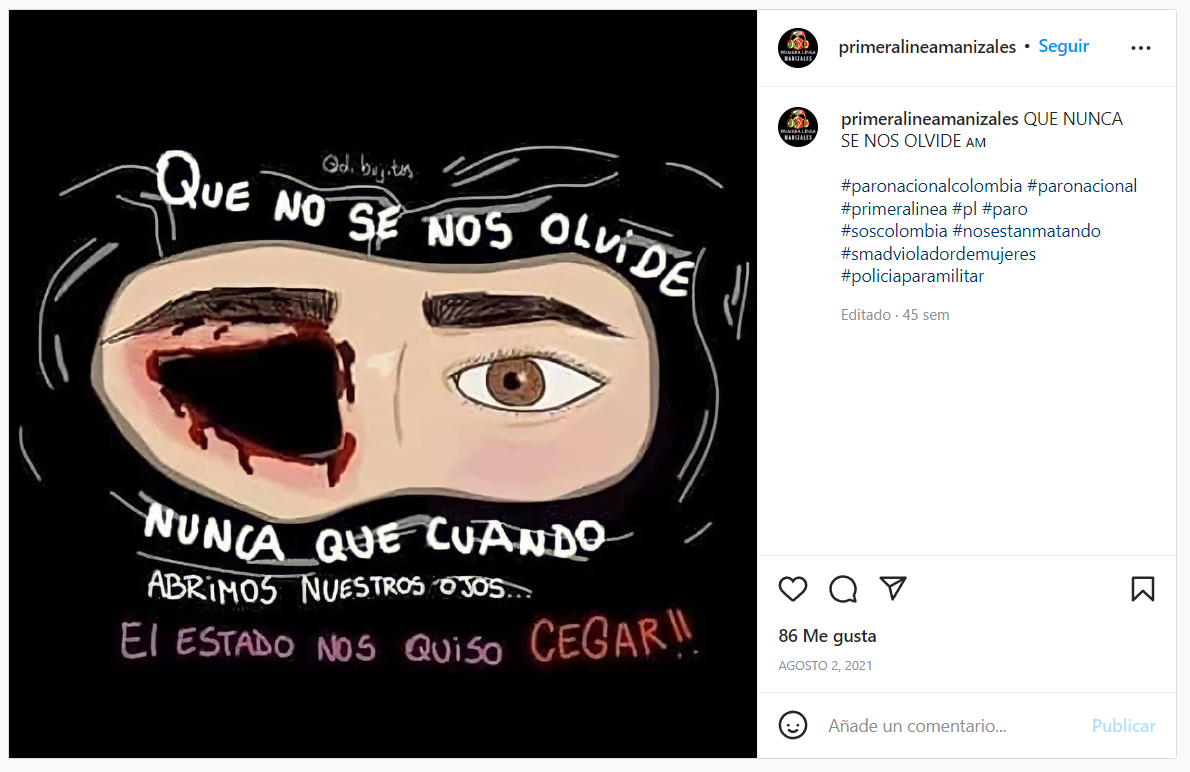Viewport: 1190px width, 772px height.
Task: Open comments with the speech bubble icon
Action: coord(842,589)
